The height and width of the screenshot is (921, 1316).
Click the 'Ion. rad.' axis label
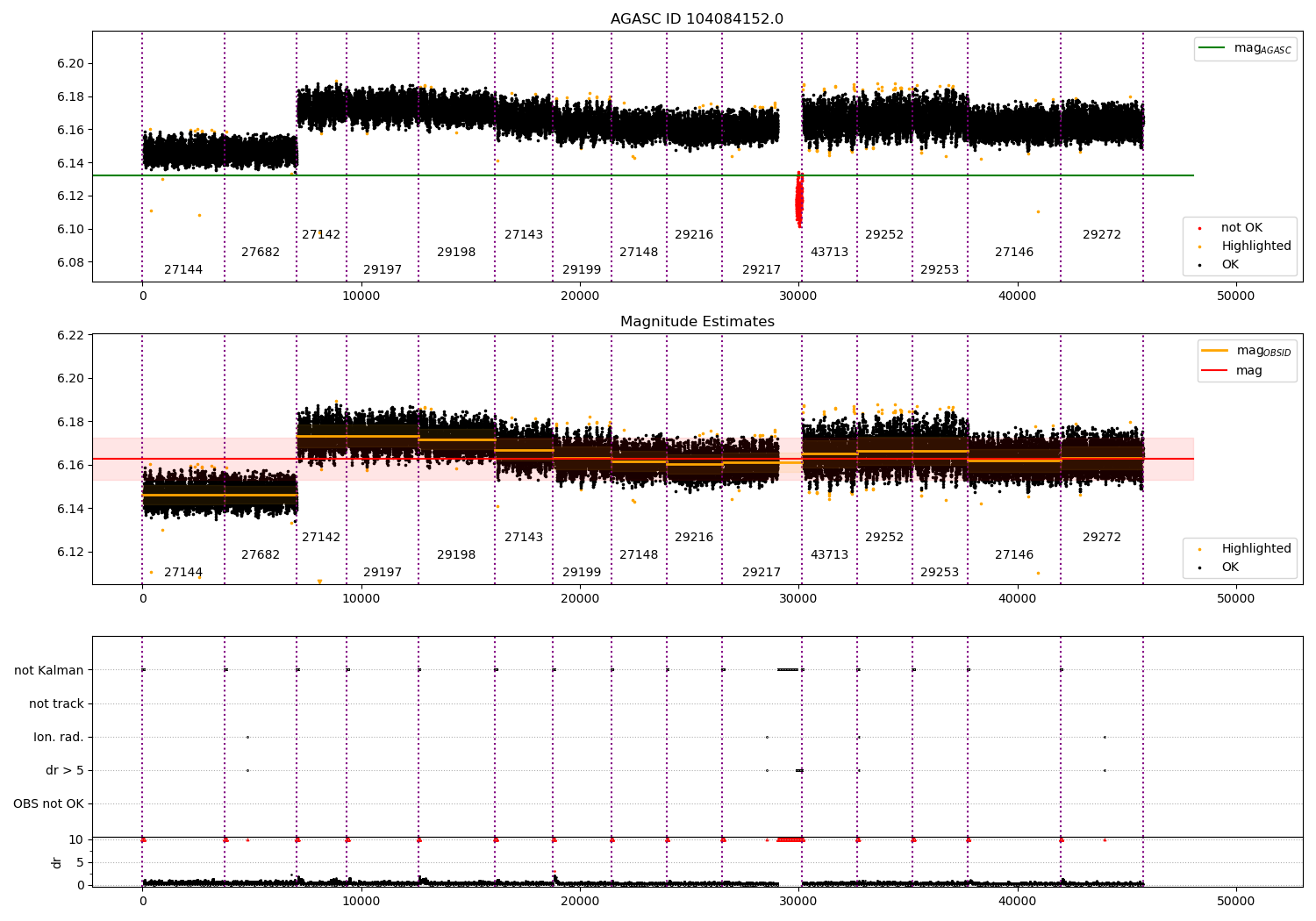click(59, 738)
